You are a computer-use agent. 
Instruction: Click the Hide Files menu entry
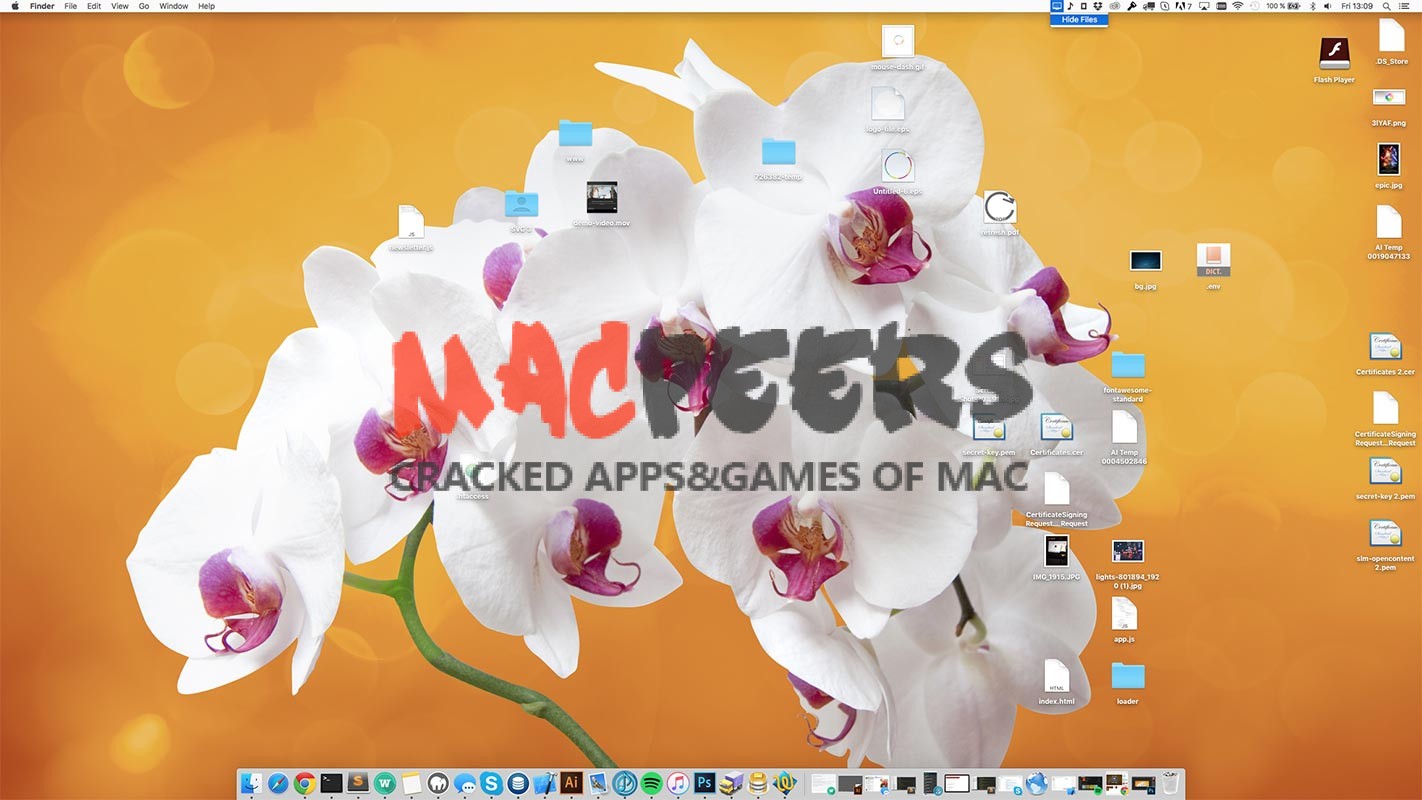(x=1079, y=20)
